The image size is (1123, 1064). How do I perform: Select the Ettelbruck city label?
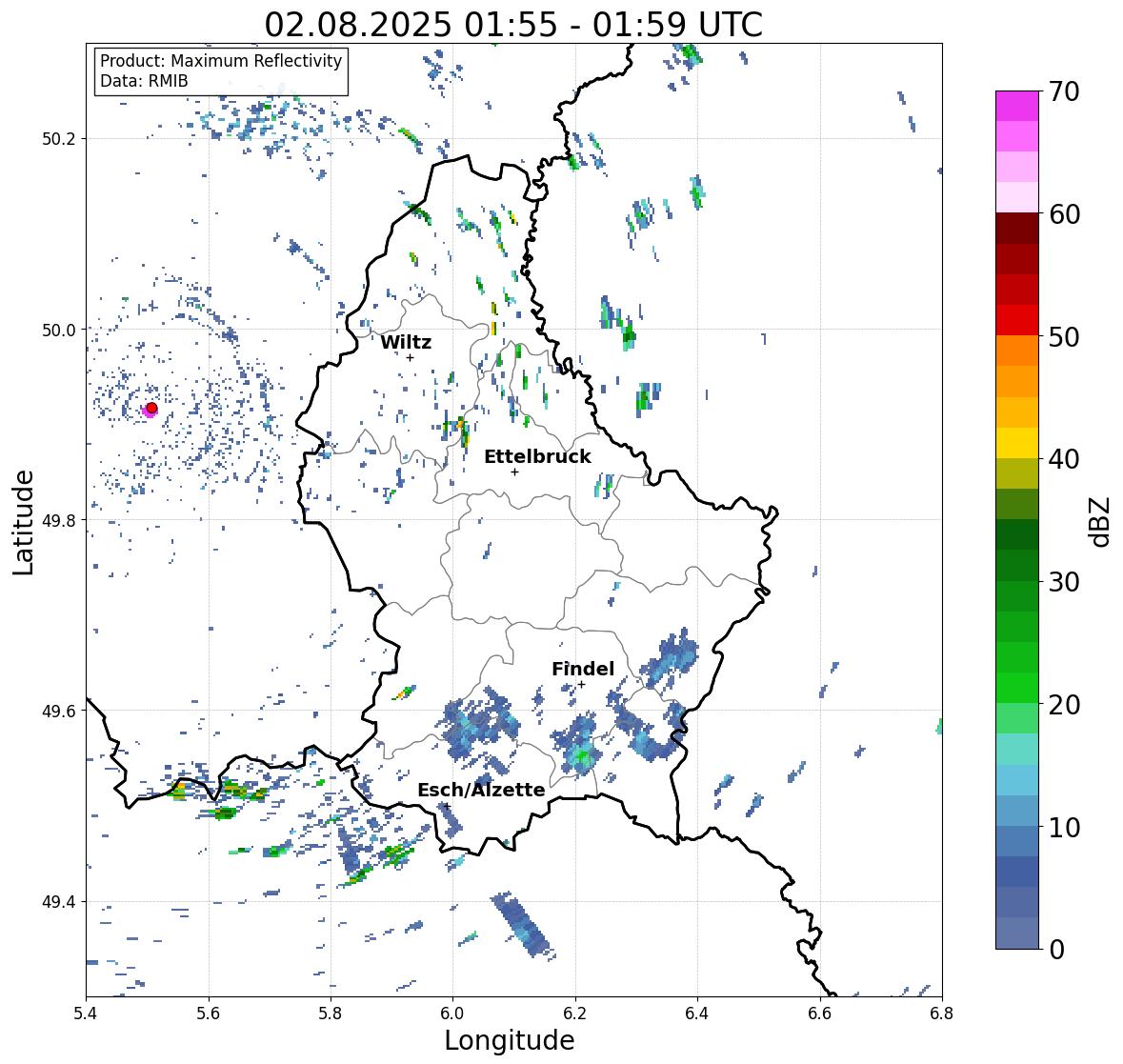(537, 456)
